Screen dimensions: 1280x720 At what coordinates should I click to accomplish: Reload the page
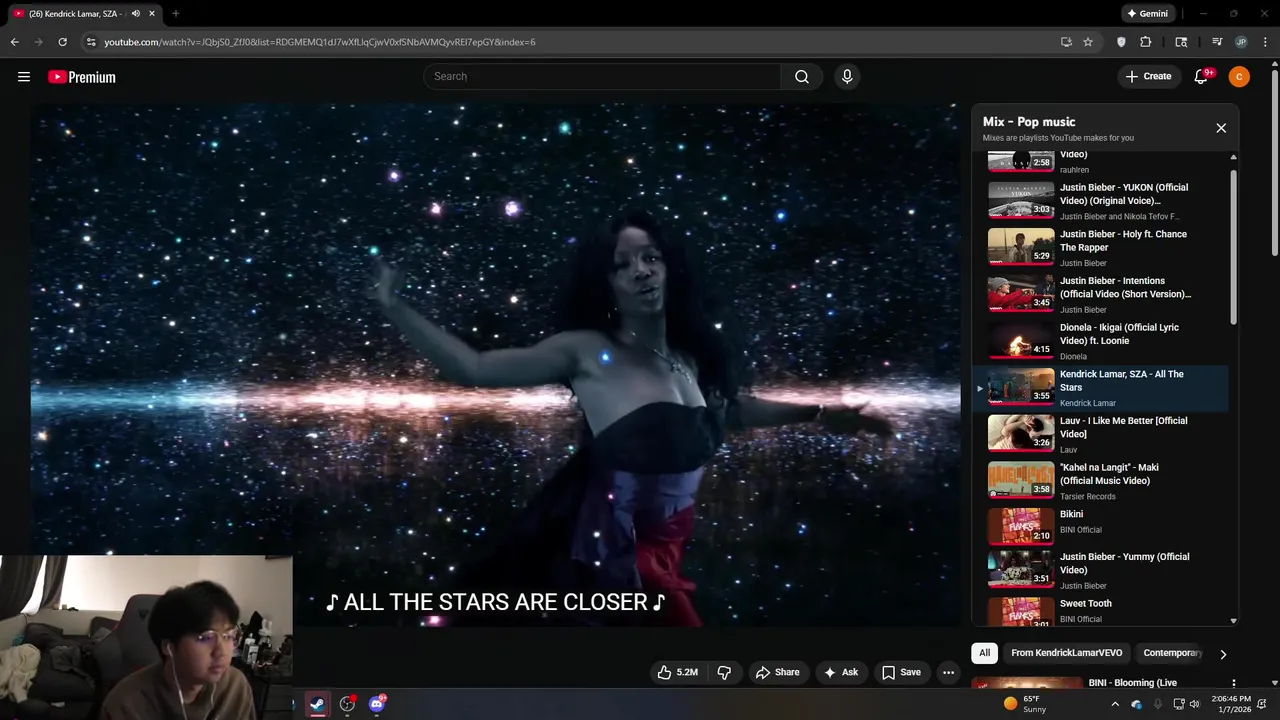tap(62, 42)
